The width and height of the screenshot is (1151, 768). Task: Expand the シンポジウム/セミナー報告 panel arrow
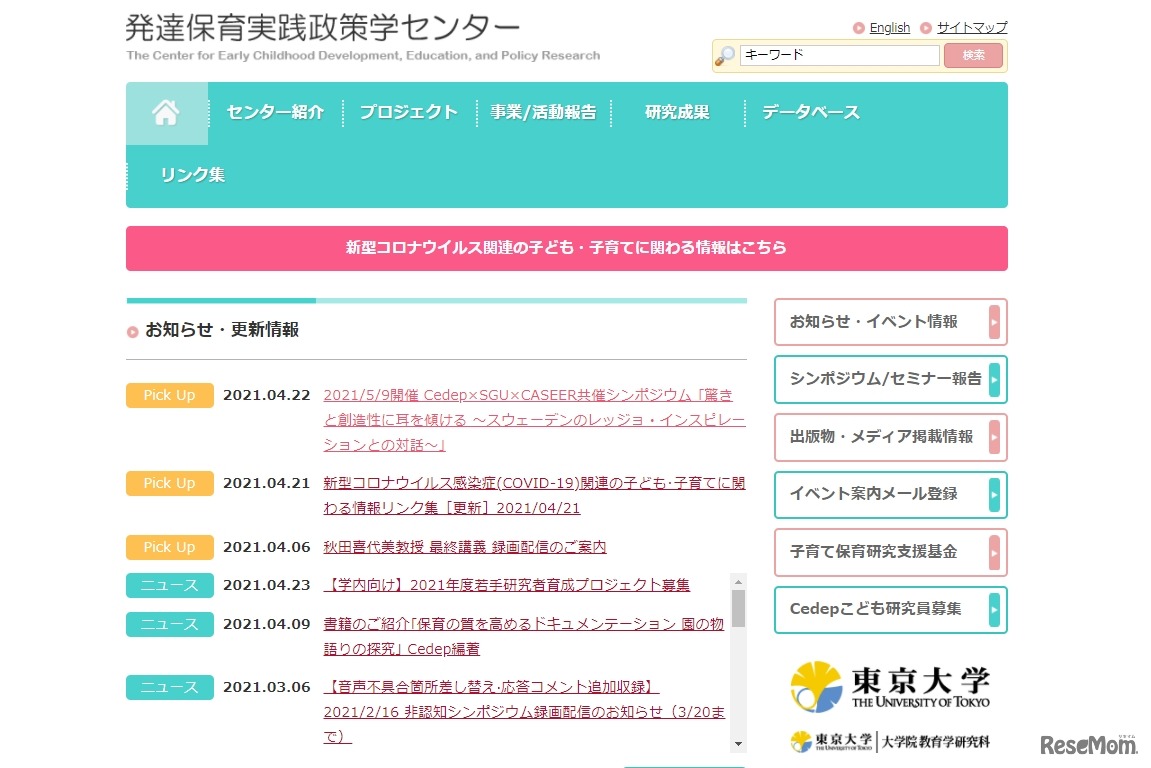[994, 380]
